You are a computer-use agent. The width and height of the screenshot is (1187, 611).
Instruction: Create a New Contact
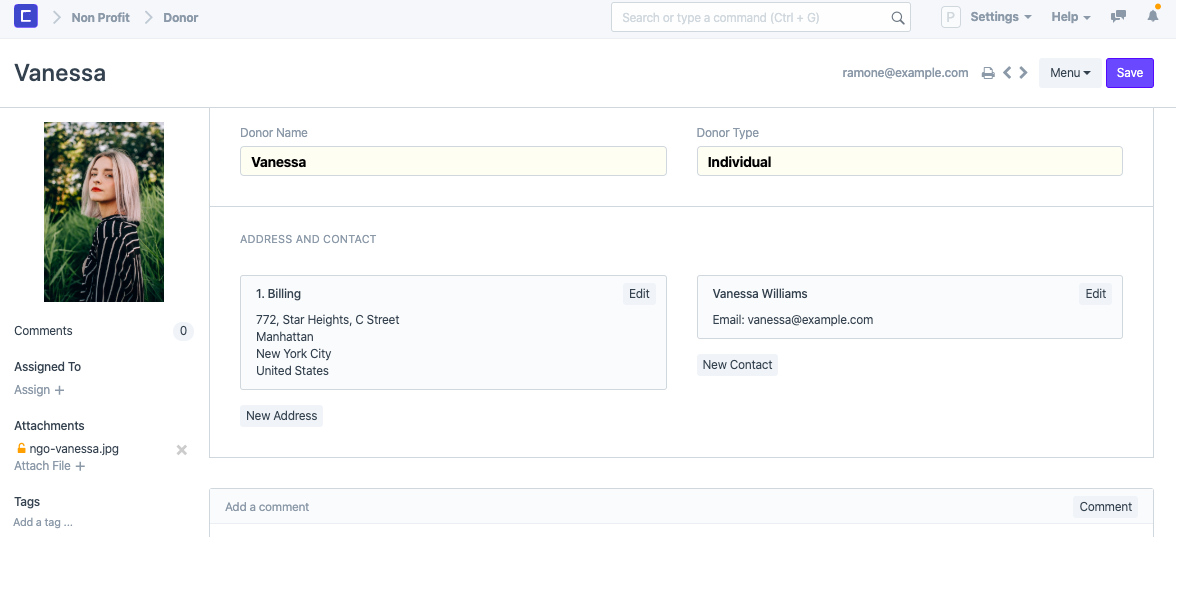(737, 365)
